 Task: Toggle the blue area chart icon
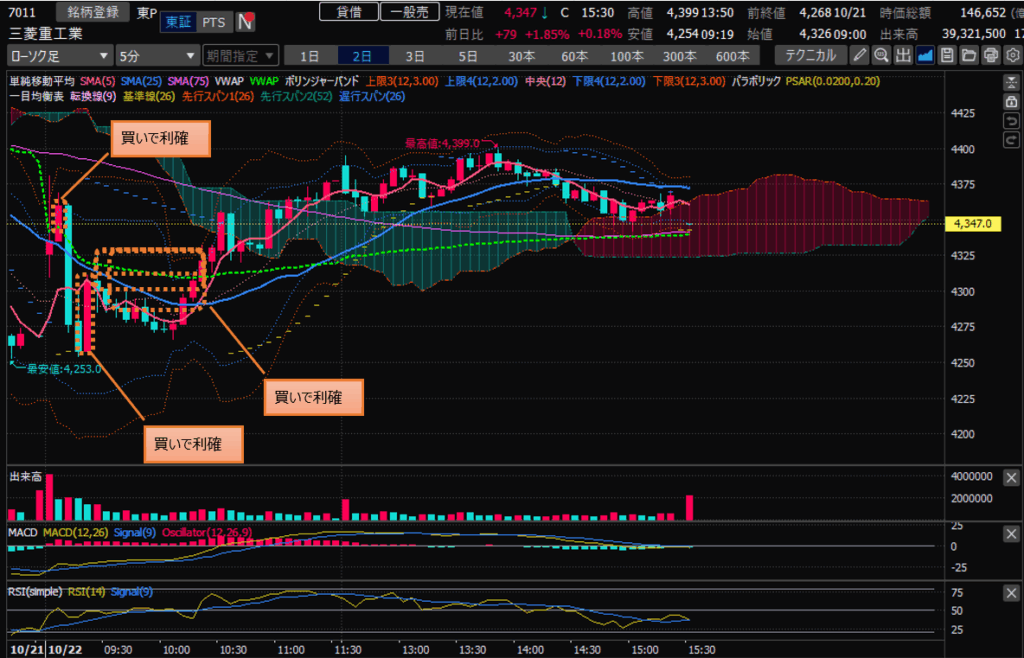click(x=925, y=55)
